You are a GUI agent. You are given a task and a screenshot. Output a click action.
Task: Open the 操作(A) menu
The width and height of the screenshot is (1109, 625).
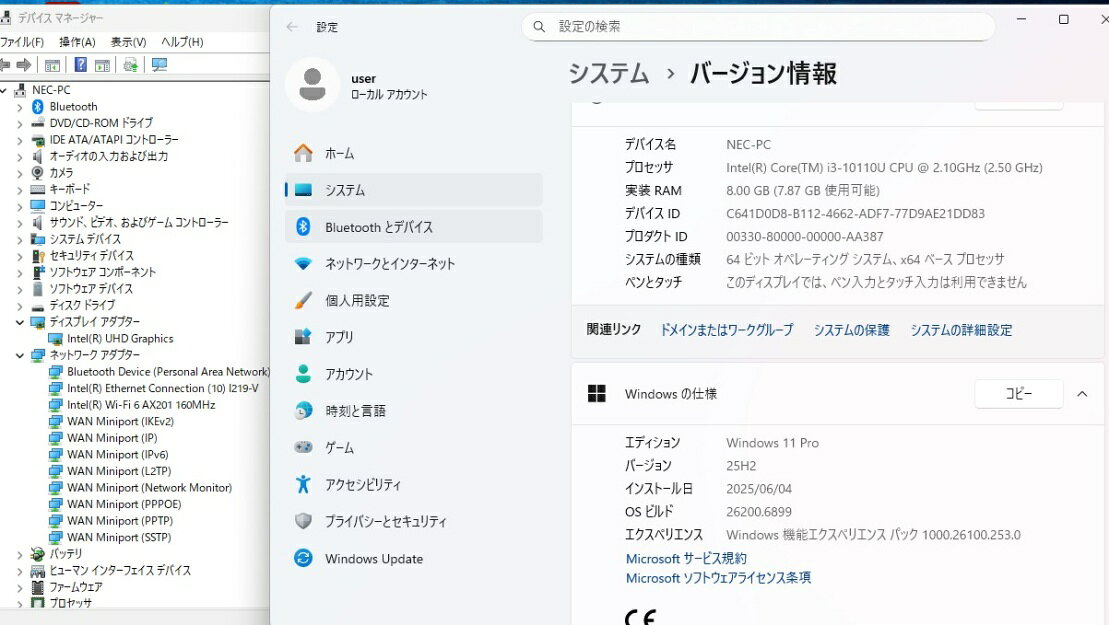pos(77,42)
